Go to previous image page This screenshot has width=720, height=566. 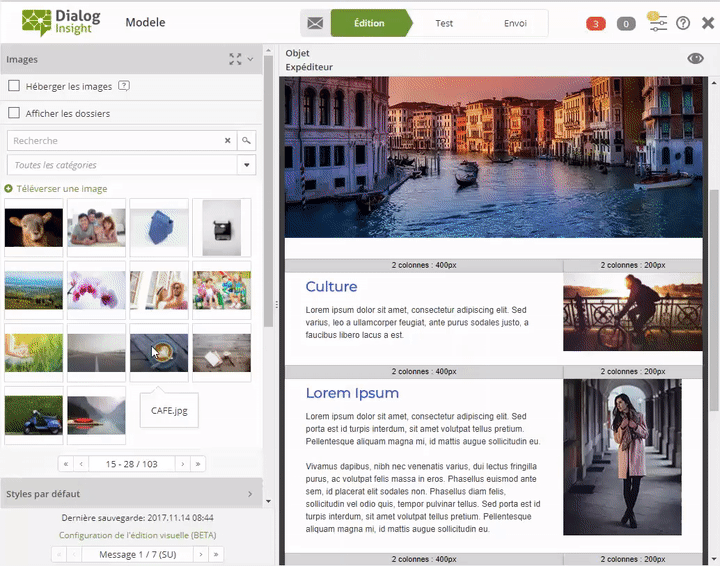tap(81, 464)
